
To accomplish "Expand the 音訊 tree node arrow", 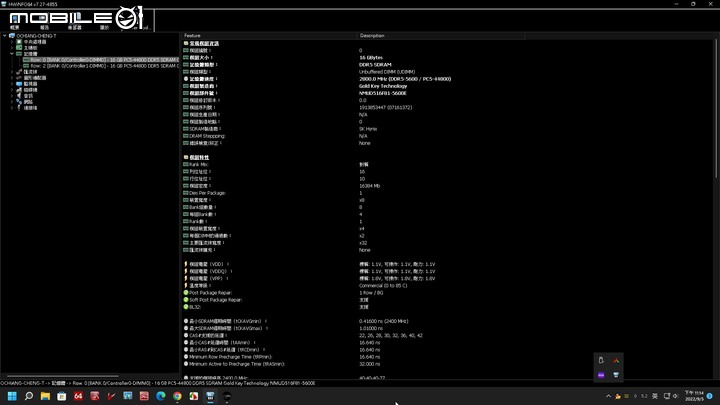I will click(x=12, y=96).
